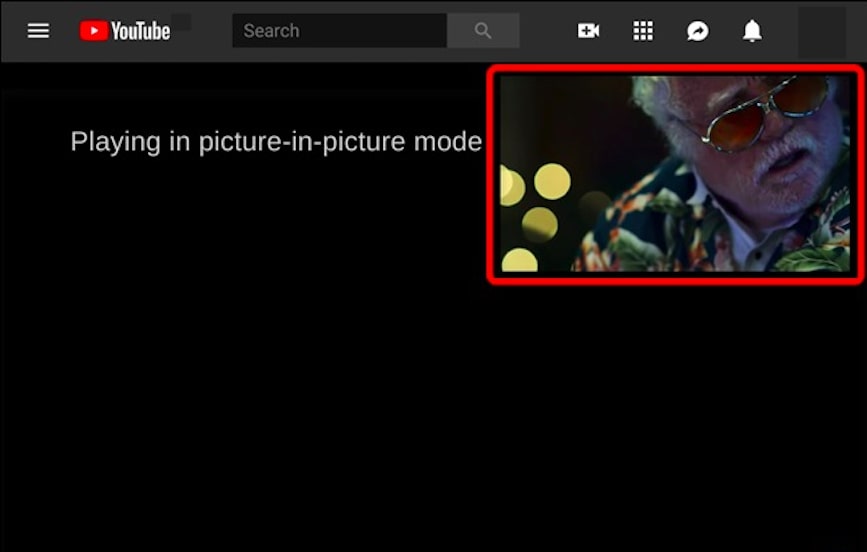Show notifications via the bell icon
Viewport: 867px width, 552px height.
[x=752, y=31]
